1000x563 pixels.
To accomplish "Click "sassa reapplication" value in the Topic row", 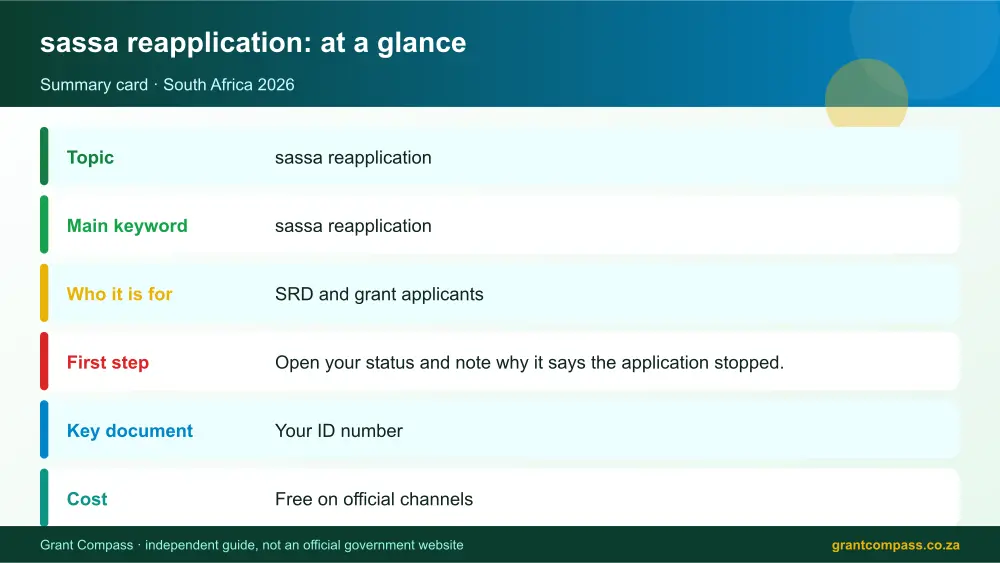I will [353, 157].
